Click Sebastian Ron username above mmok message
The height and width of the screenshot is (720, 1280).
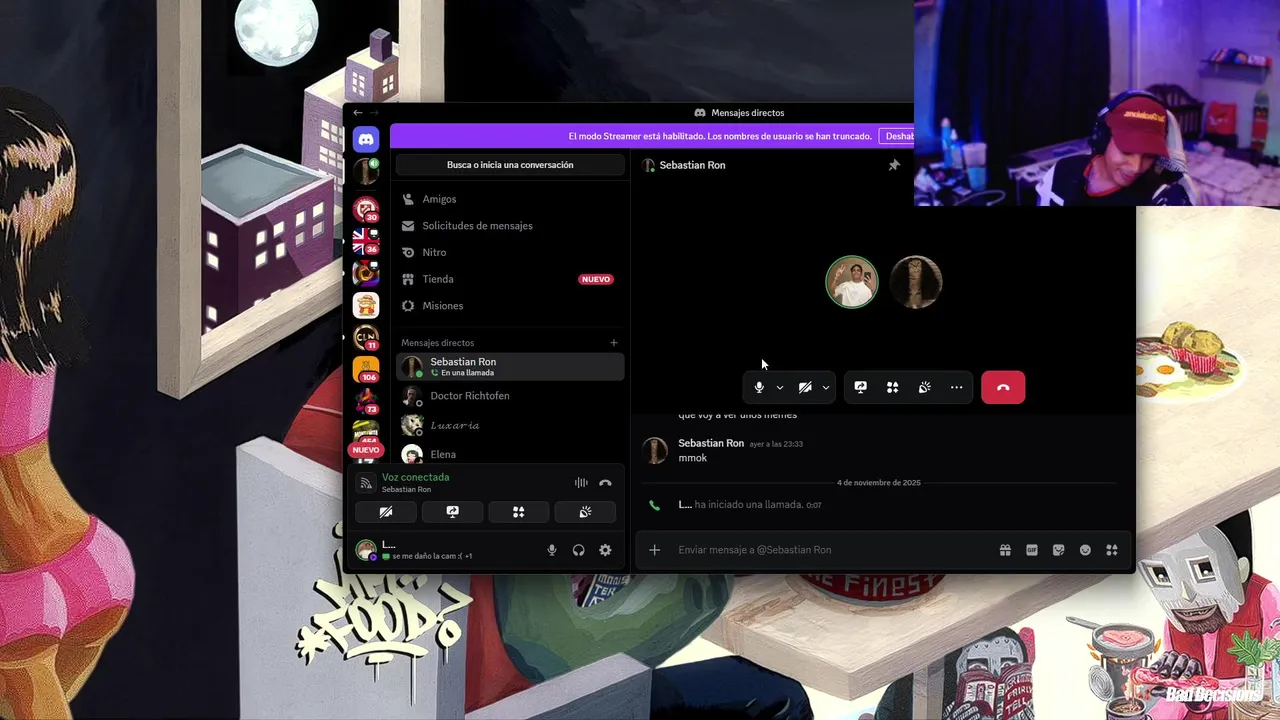click(711, 443)
